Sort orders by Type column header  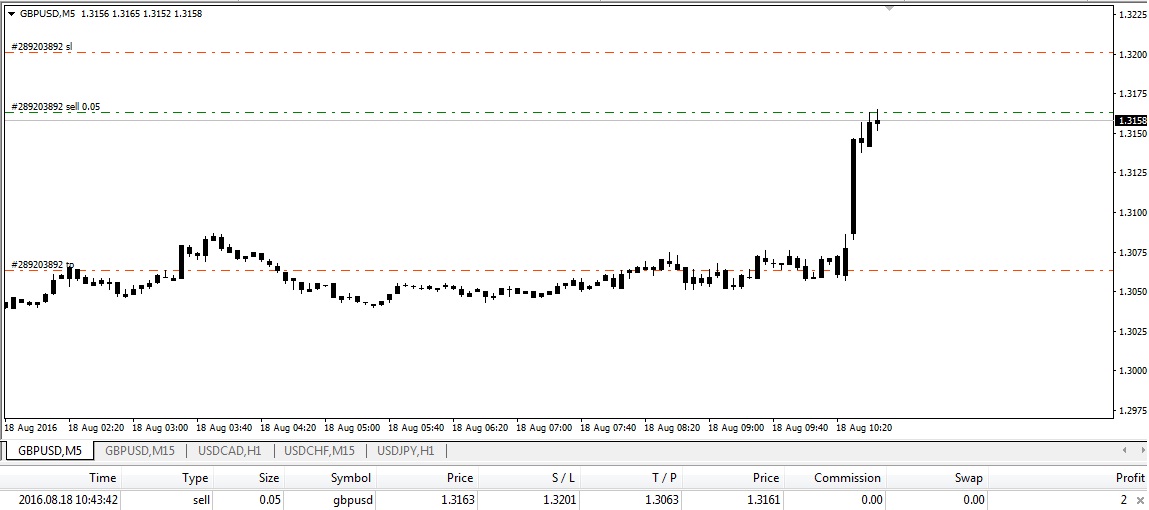[x=195, y=478]
